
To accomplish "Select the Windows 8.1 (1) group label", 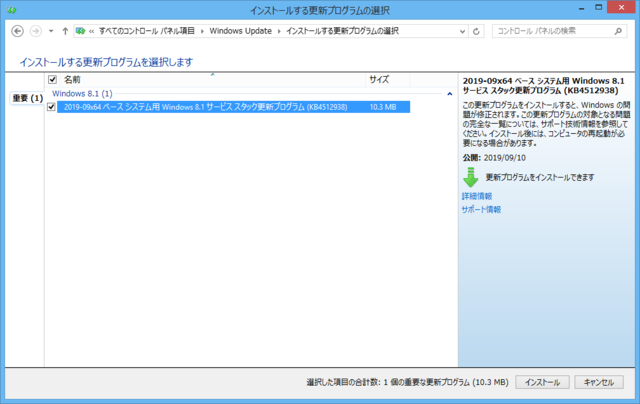I will pyautogui.click(x=82, y=93).
